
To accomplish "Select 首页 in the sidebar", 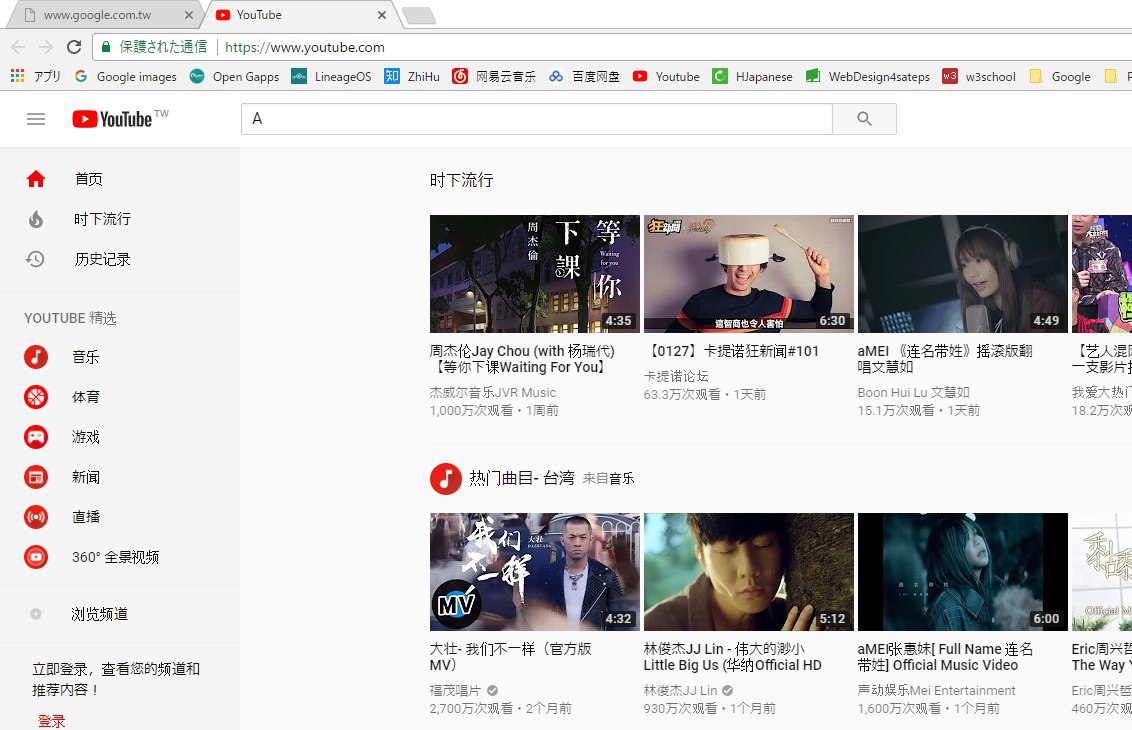I will [89, 179].
